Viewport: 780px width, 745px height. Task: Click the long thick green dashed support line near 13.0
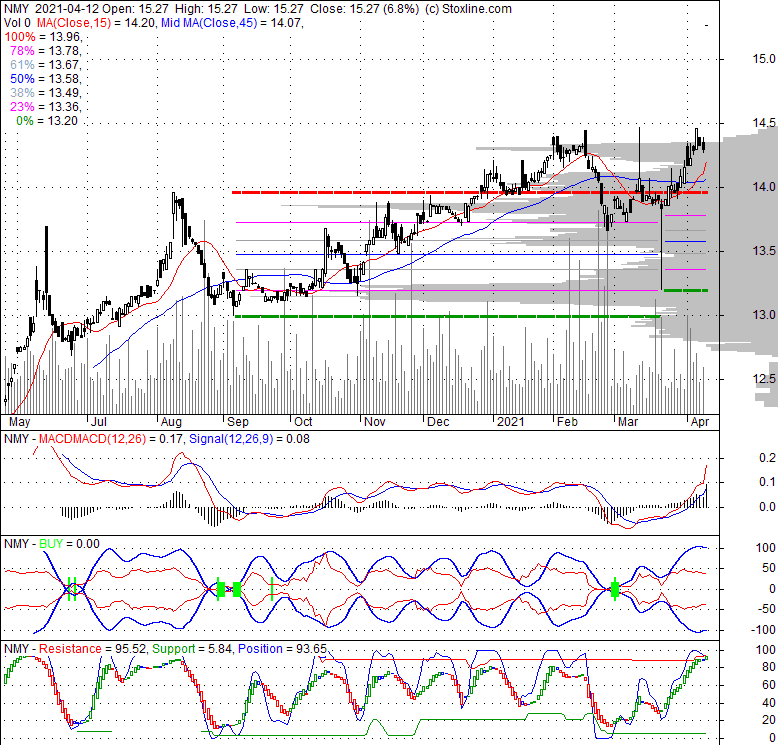pos(448,316)
